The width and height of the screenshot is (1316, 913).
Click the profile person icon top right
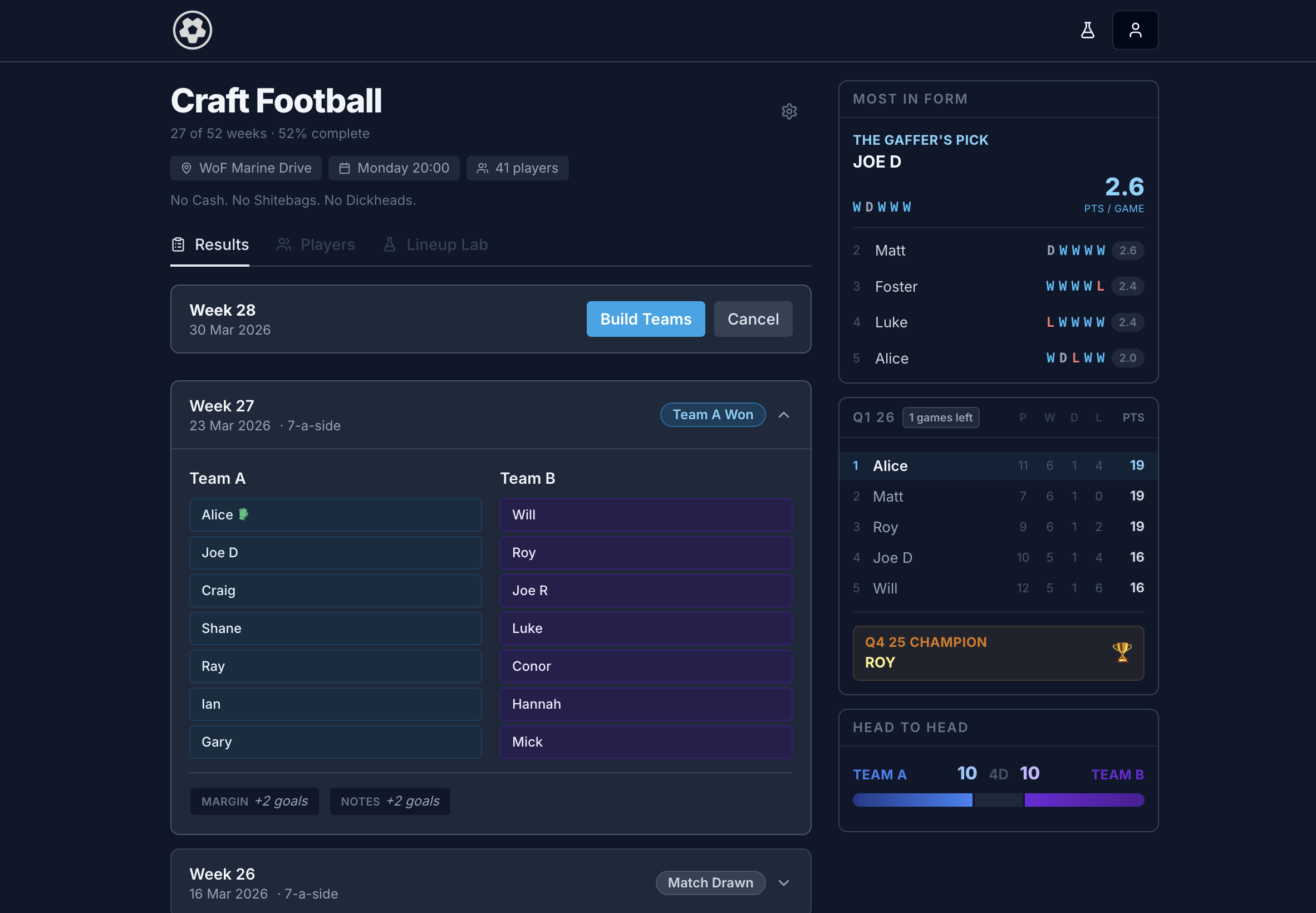1135,30
